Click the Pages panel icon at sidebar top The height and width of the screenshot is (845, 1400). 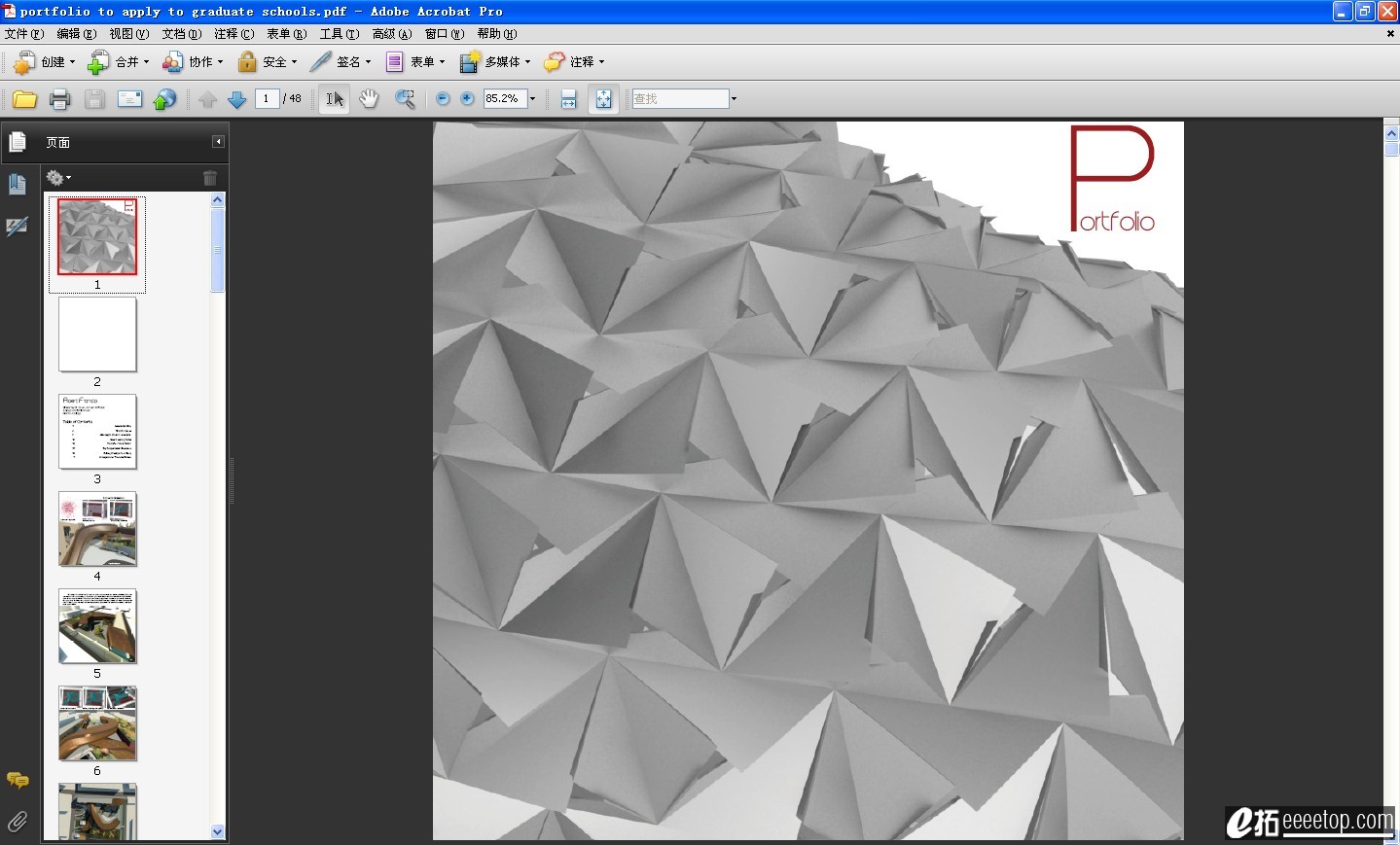[18, 142]
